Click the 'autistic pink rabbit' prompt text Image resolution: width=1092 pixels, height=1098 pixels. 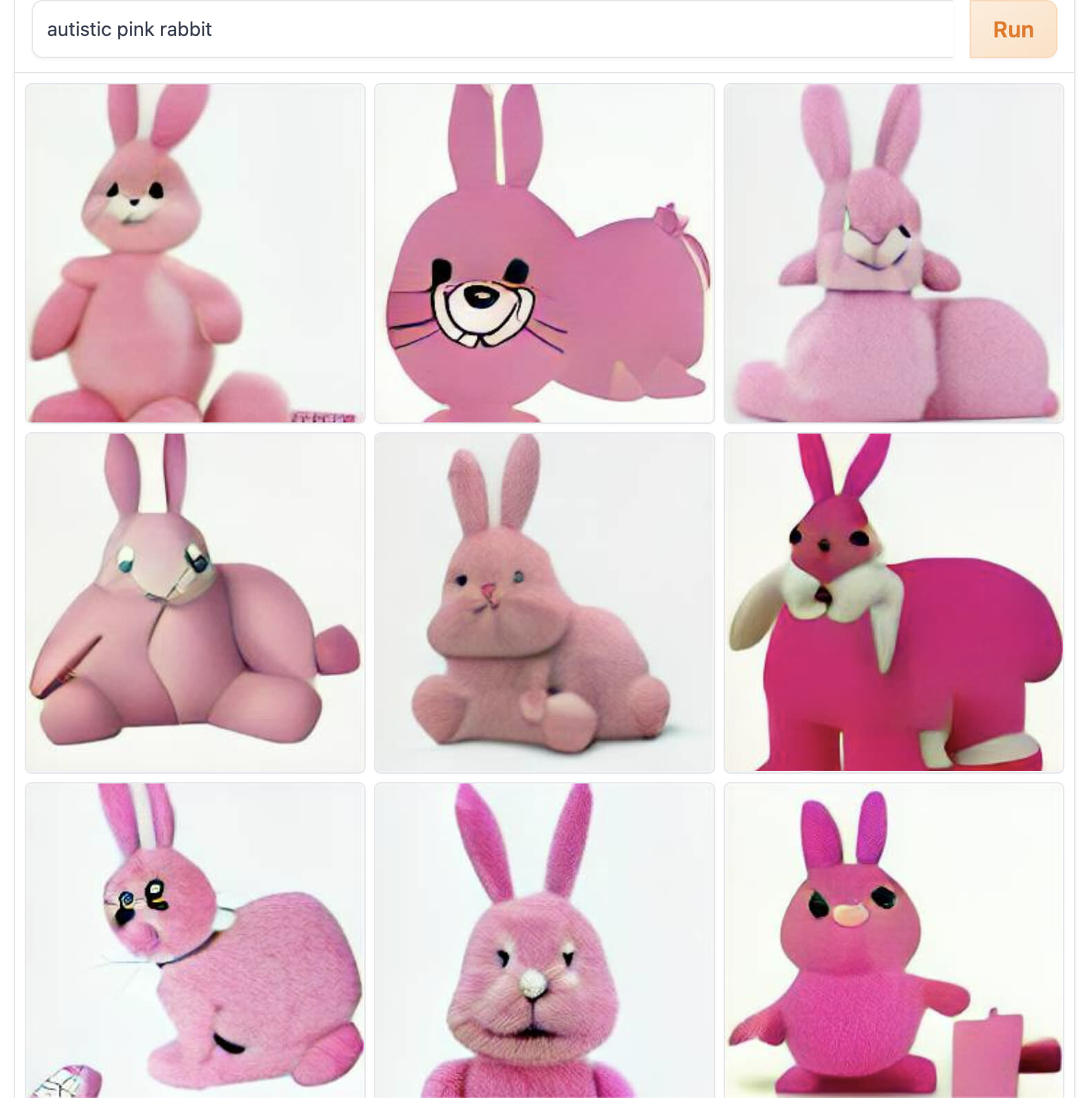(129, 30)
